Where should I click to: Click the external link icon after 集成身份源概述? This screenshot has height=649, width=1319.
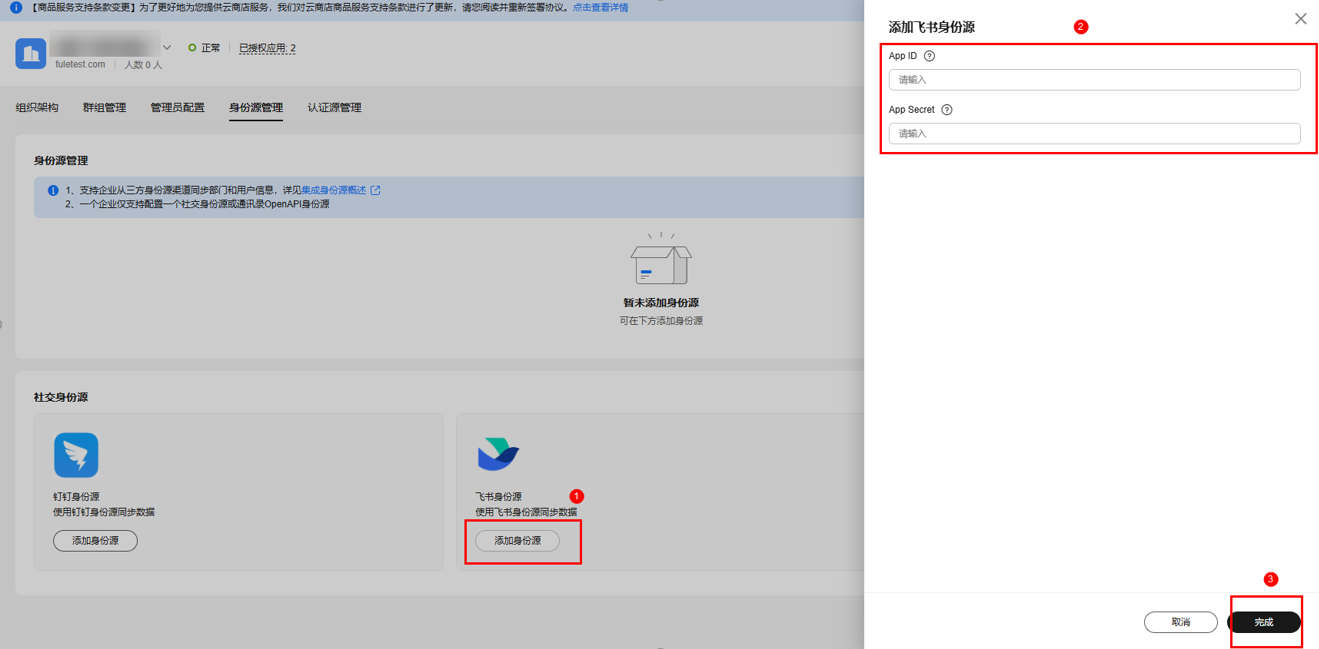point(375,190)
